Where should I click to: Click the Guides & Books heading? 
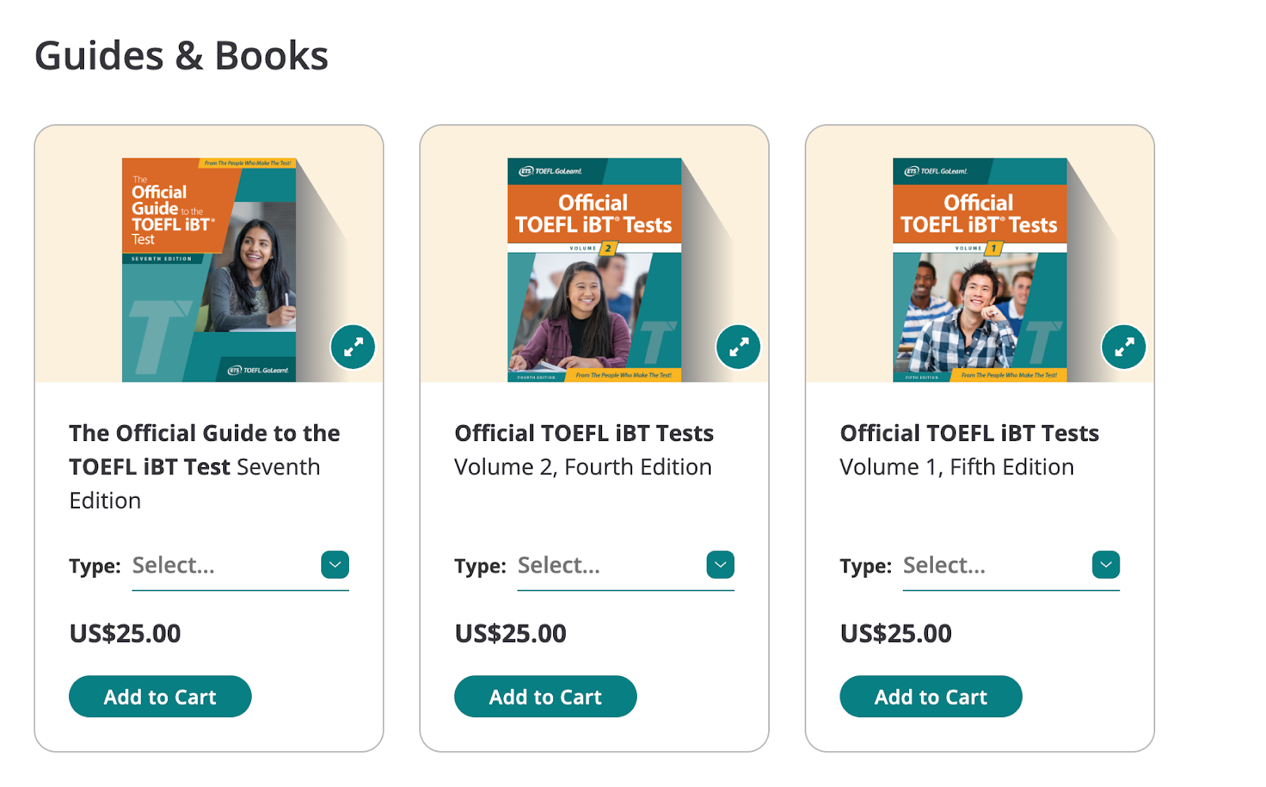(181, 55)
